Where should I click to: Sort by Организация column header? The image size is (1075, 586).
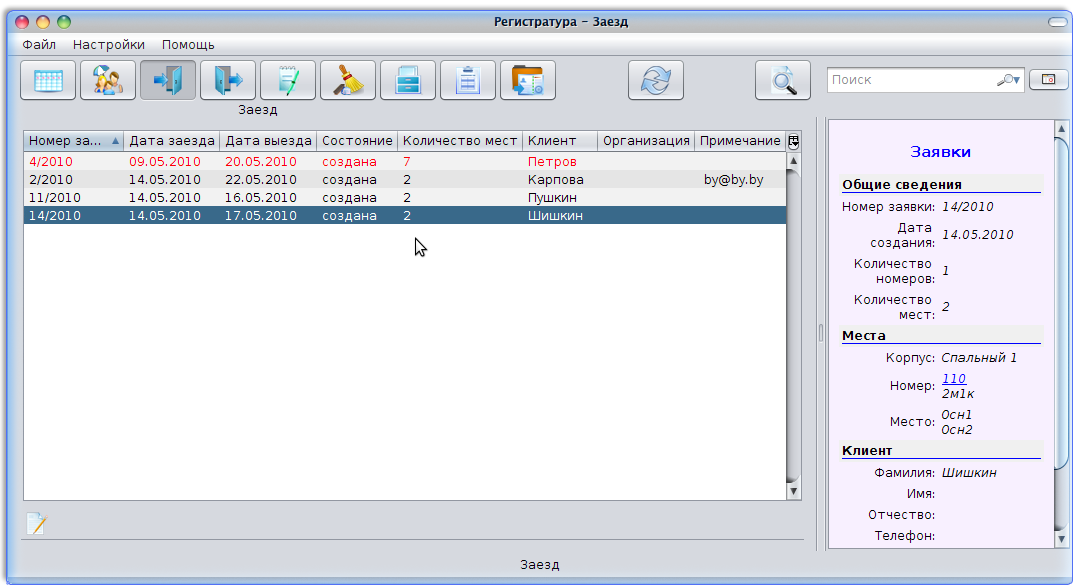point(647,141)
